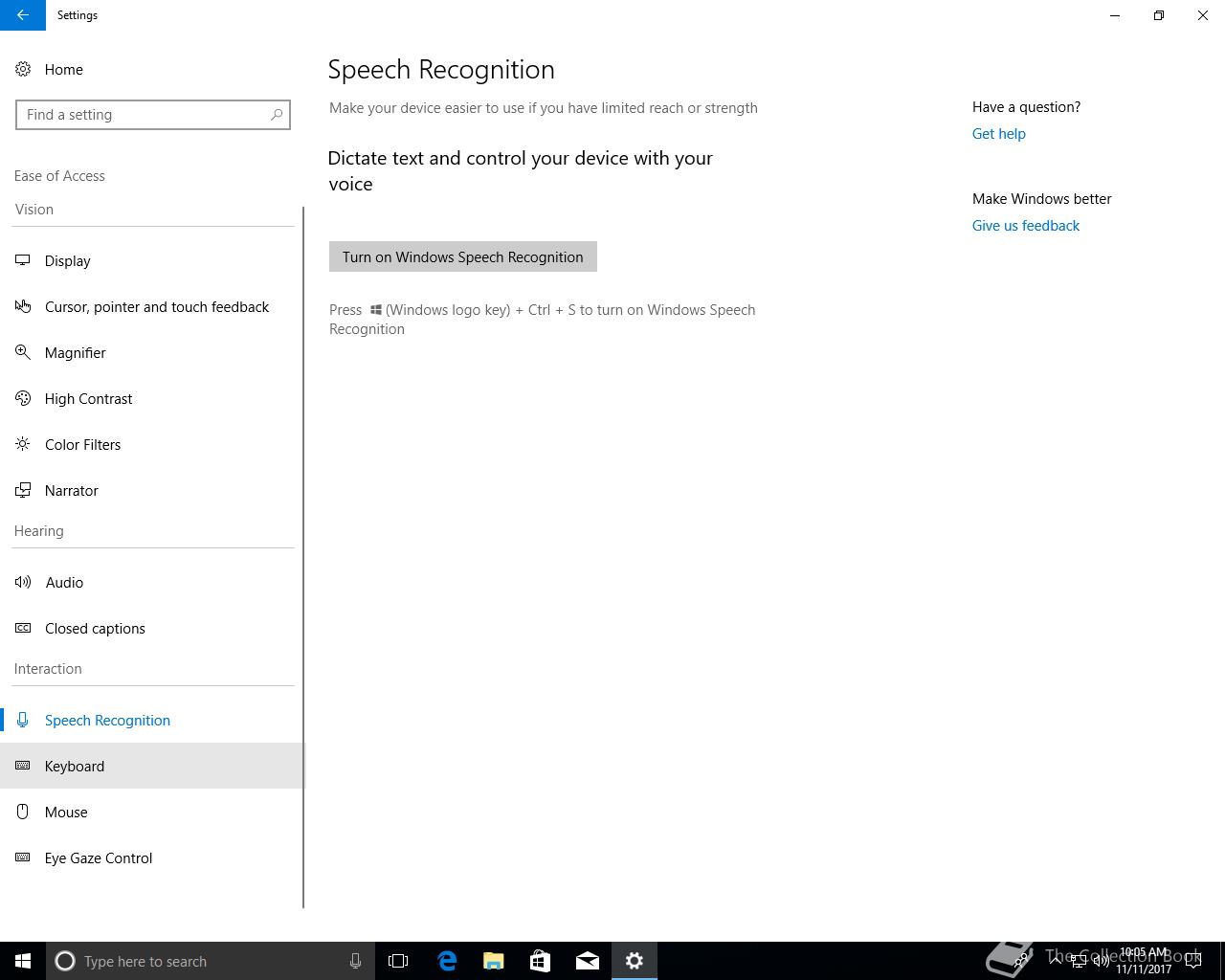This screenshot has width=1225, height=980.
Task: Click the Color Filters sun icon
Action: [23, 444]
